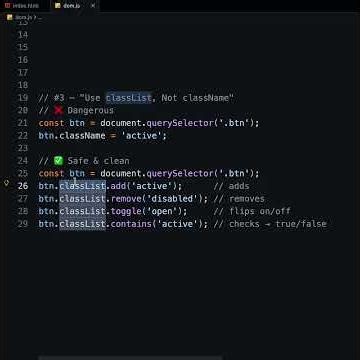360x360 pixels.
Task: Click the green check Safe & clean emoji
Action: tap(59, 161)
